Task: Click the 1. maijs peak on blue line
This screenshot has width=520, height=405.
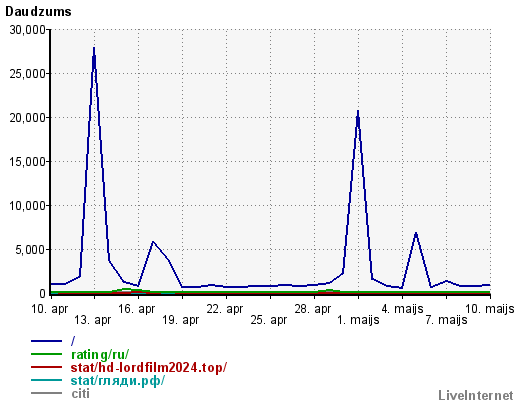Action: click(x=358, y=112)
